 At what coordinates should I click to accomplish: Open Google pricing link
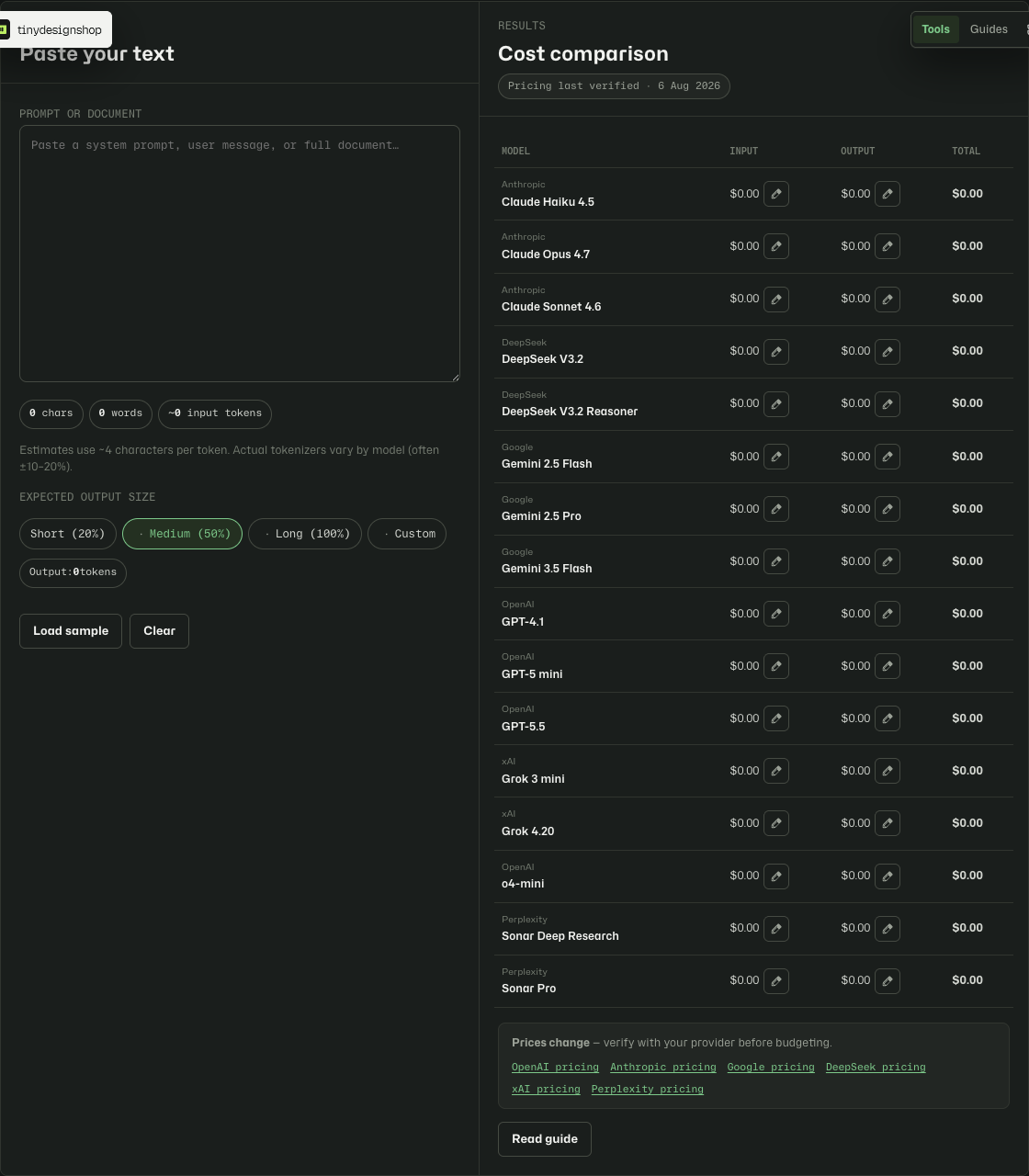coord(771,1068)
